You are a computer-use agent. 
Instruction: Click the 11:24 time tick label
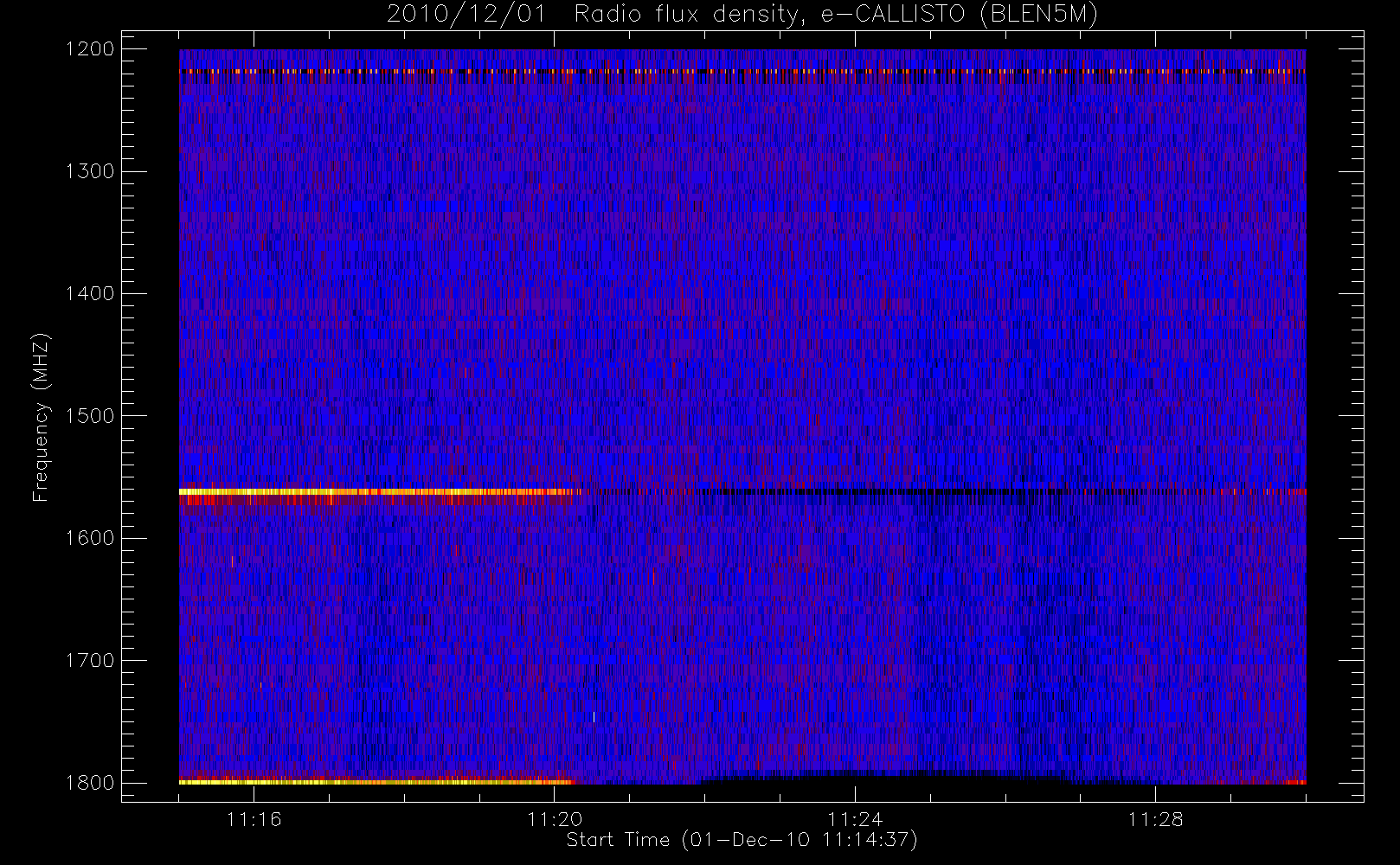(855, 819)
